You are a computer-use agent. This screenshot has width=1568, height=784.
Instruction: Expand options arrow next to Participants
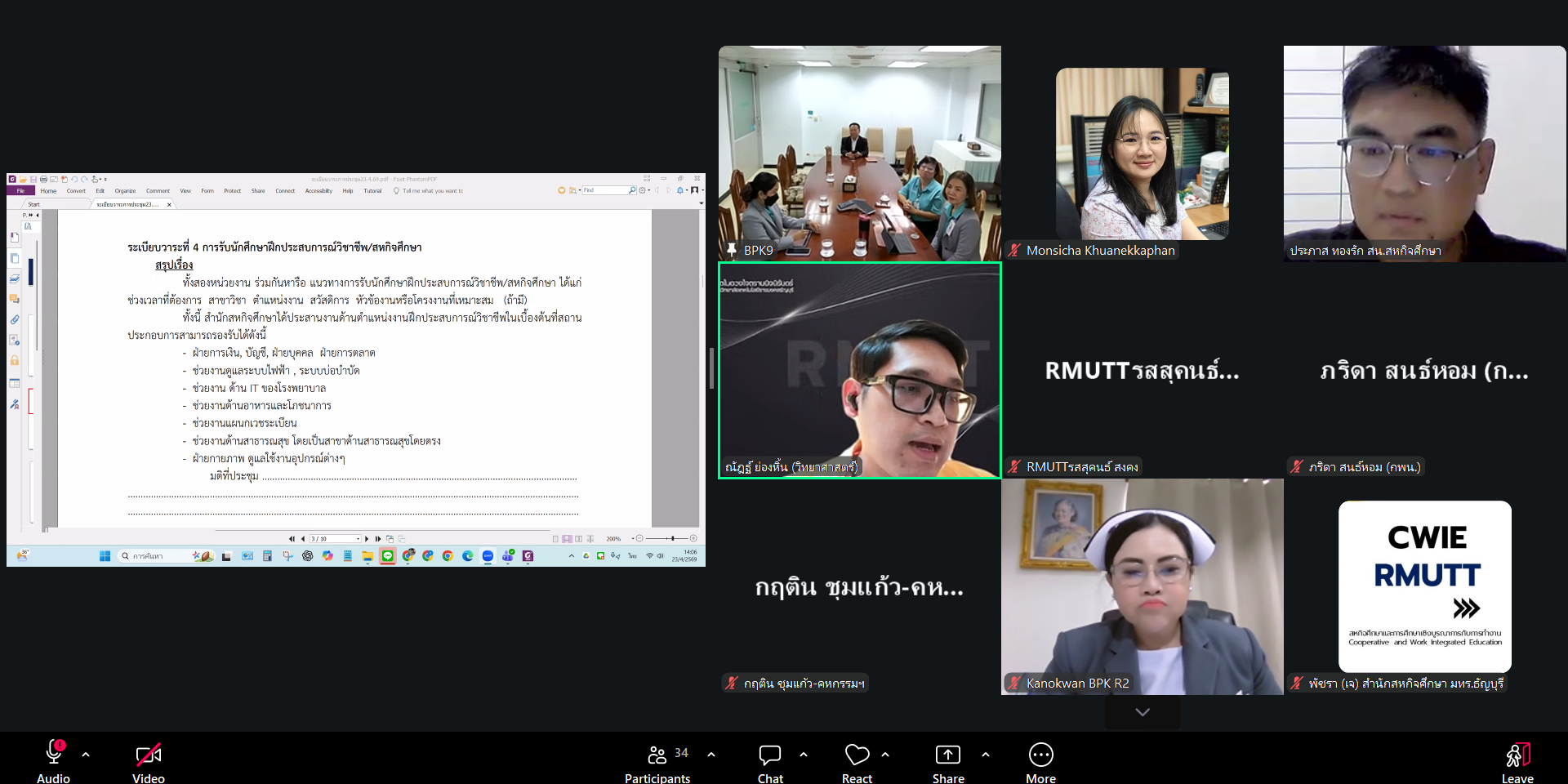coord(711,755)
